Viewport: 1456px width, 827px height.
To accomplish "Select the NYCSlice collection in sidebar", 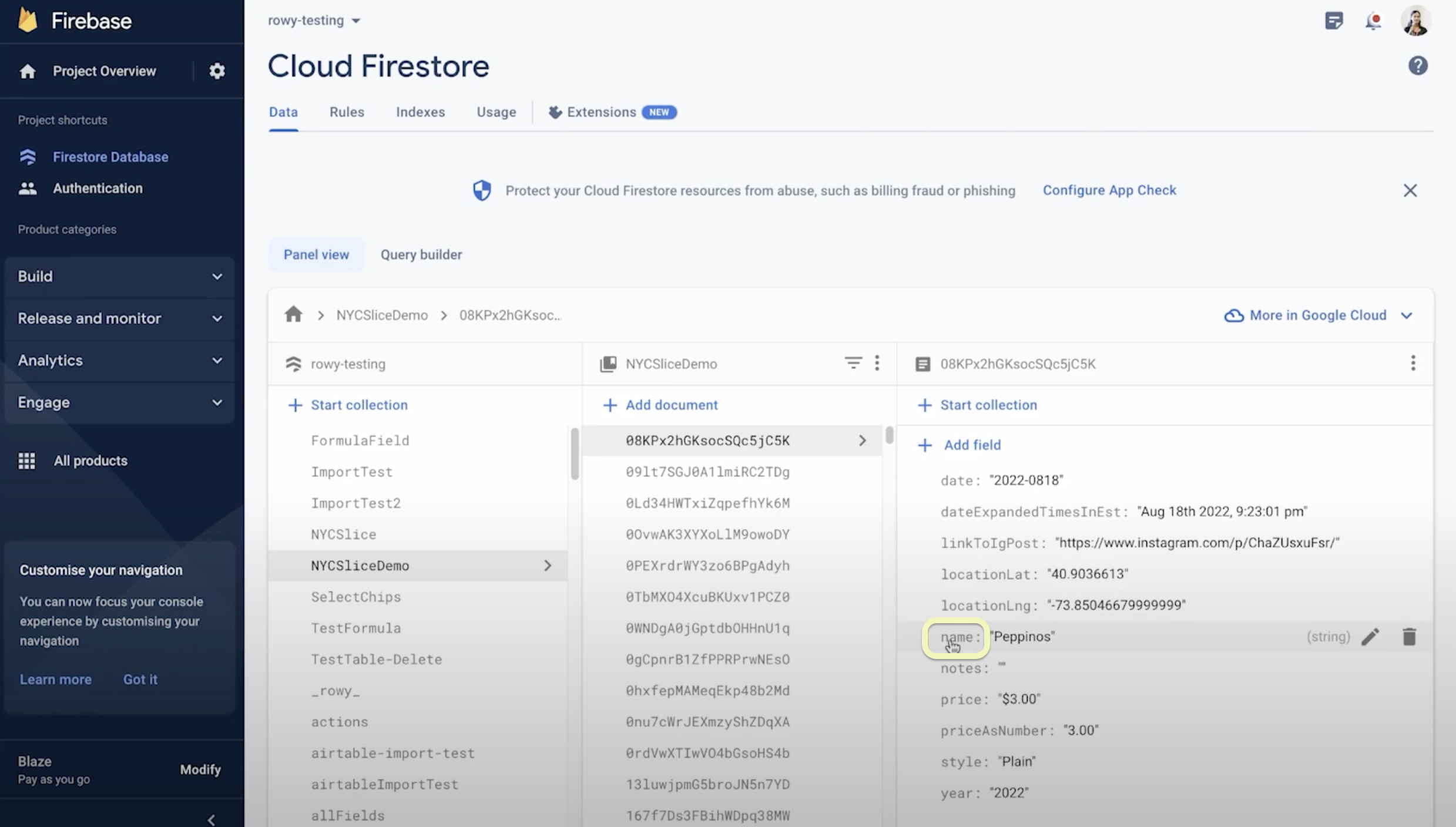I will pyautogui.click(x=344, y=533).
